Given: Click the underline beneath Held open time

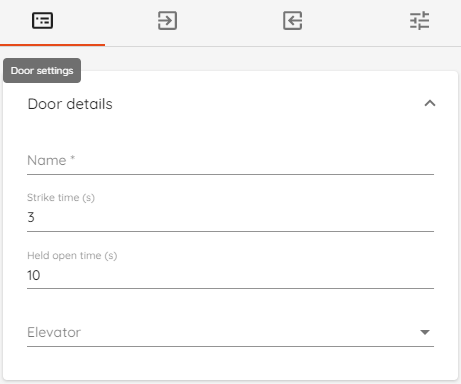Looking at the screenshot, I should point(230,288).
